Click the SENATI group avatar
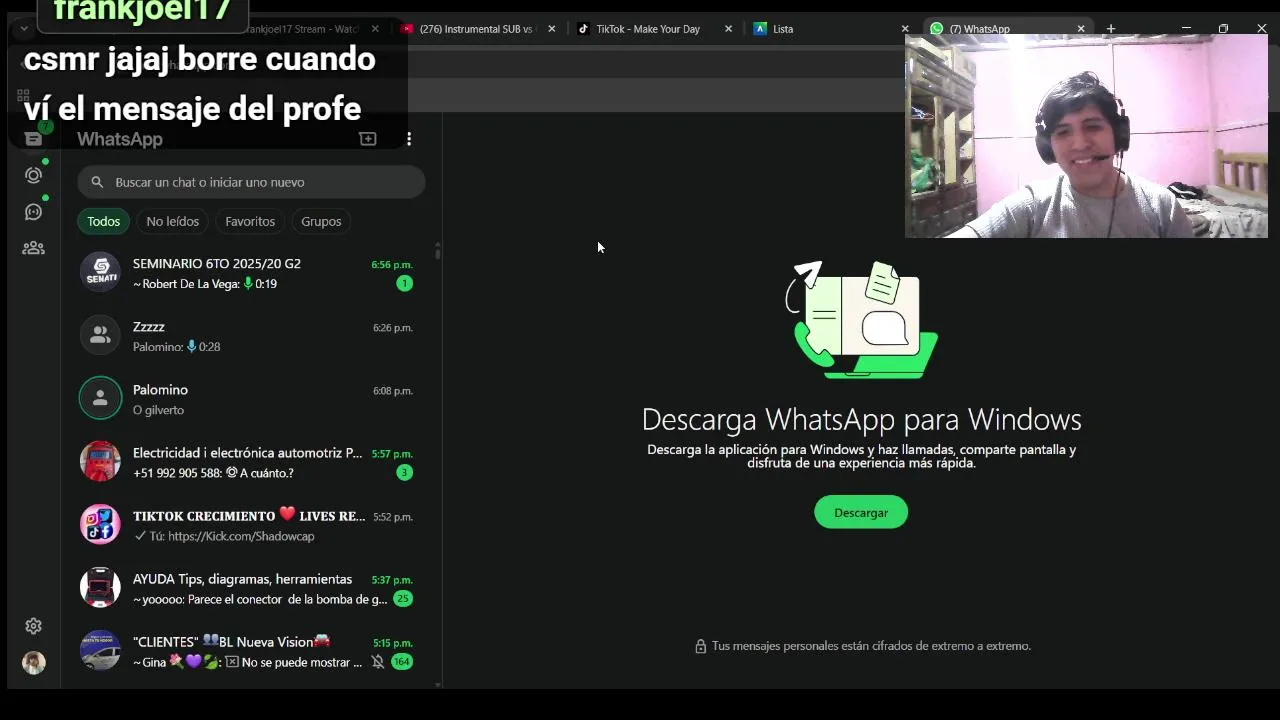This screenshot has width=1280, height=720. 100,272
